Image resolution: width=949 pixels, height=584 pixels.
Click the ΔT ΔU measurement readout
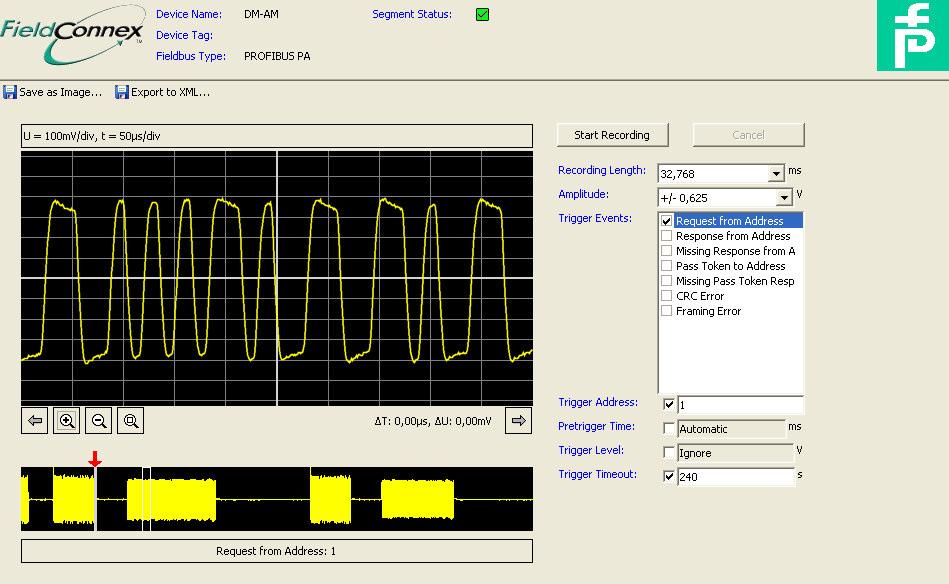433,421
